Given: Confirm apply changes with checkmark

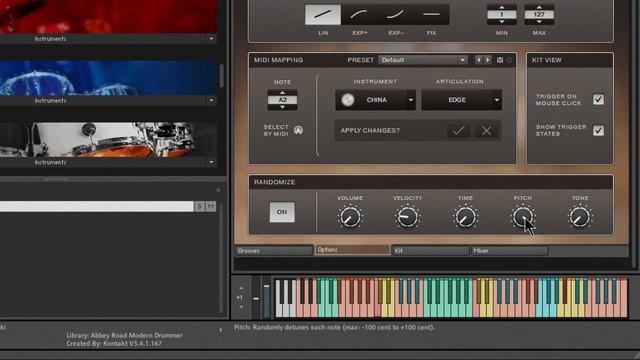Looking at the screenshot, I should click(458, 131).
